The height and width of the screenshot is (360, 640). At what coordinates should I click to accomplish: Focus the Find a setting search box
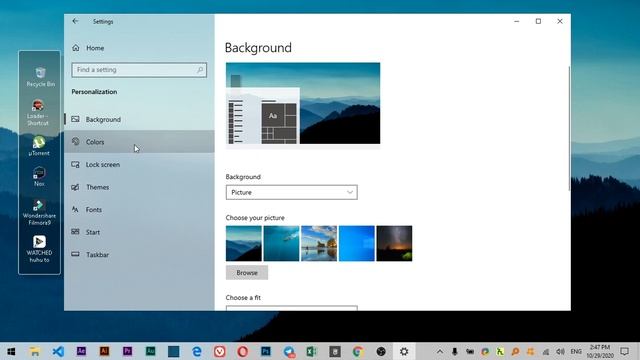pos(139,70)
